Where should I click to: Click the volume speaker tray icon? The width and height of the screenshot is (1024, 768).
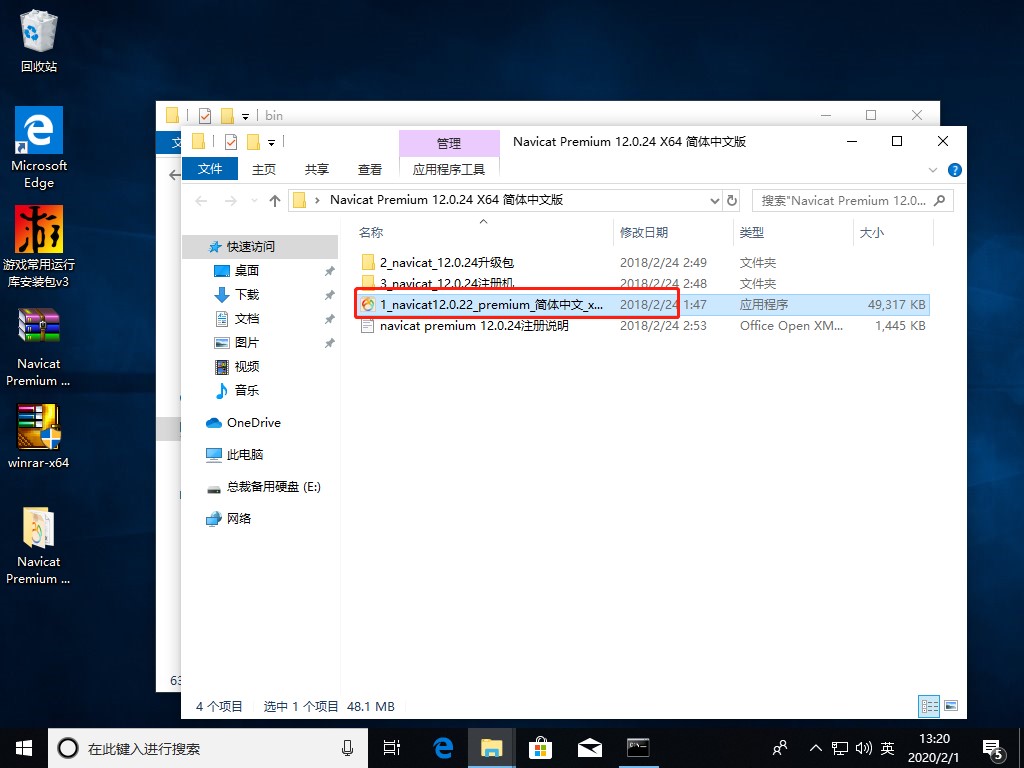[863, 748]
